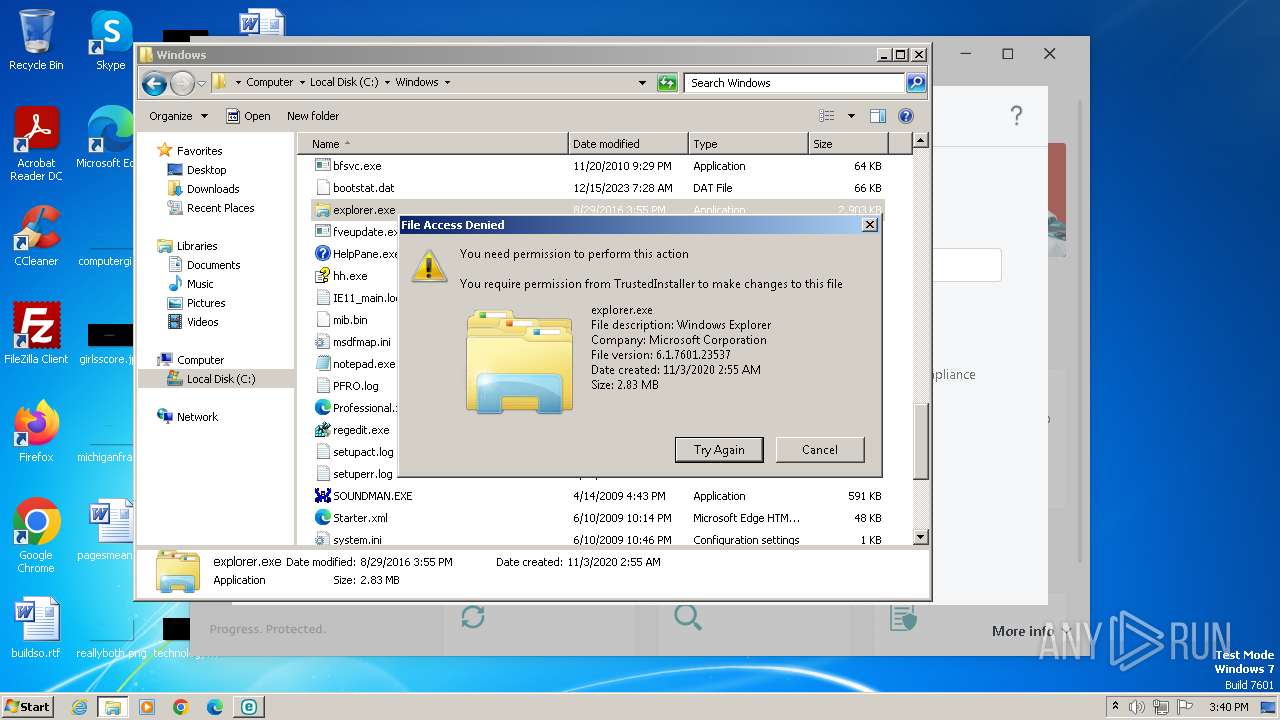1280x720 pixels.
Task: Select Documents library
Action: point(203,265)
